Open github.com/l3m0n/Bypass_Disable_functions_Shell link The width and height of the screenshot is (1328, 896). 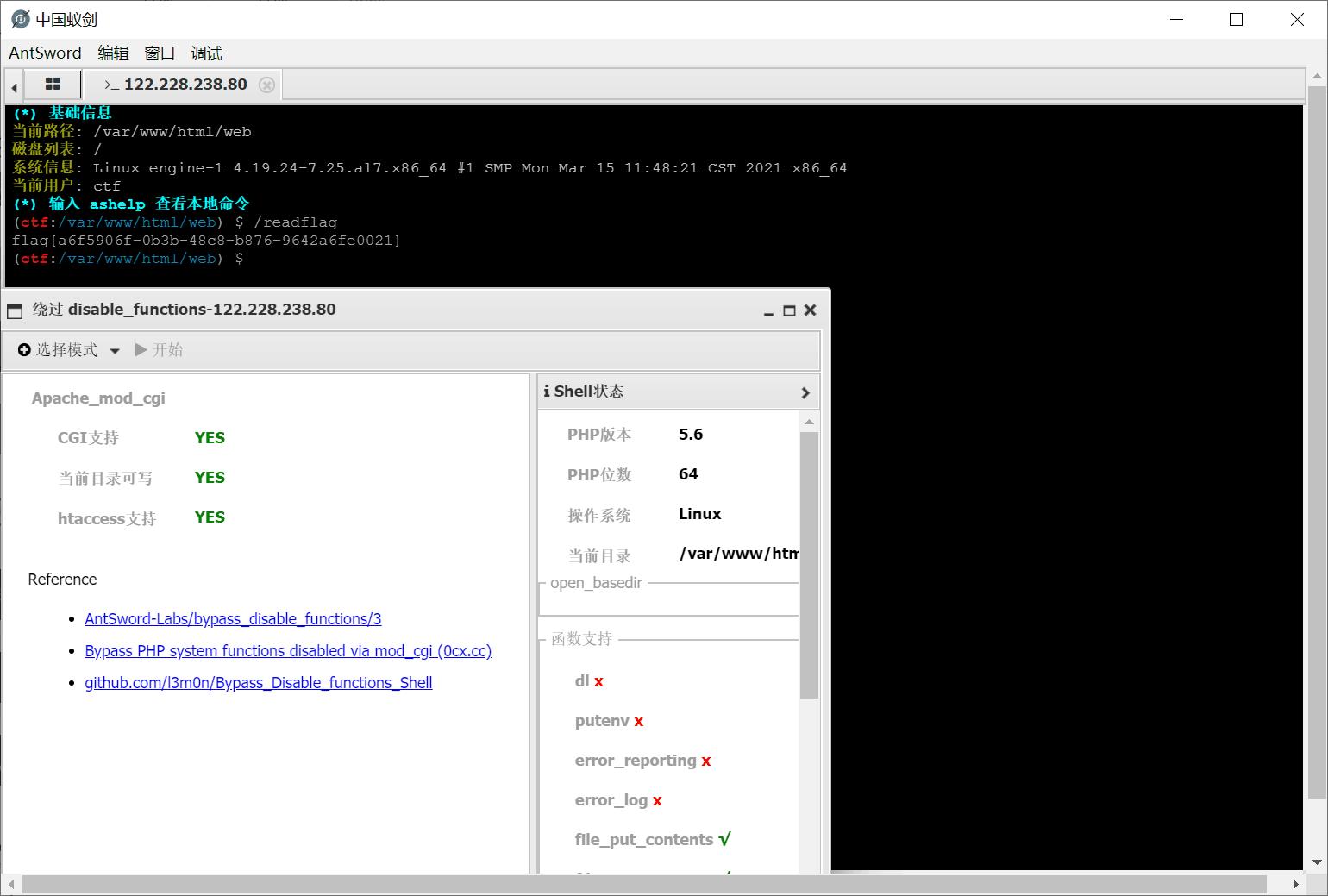coord(259,683)
